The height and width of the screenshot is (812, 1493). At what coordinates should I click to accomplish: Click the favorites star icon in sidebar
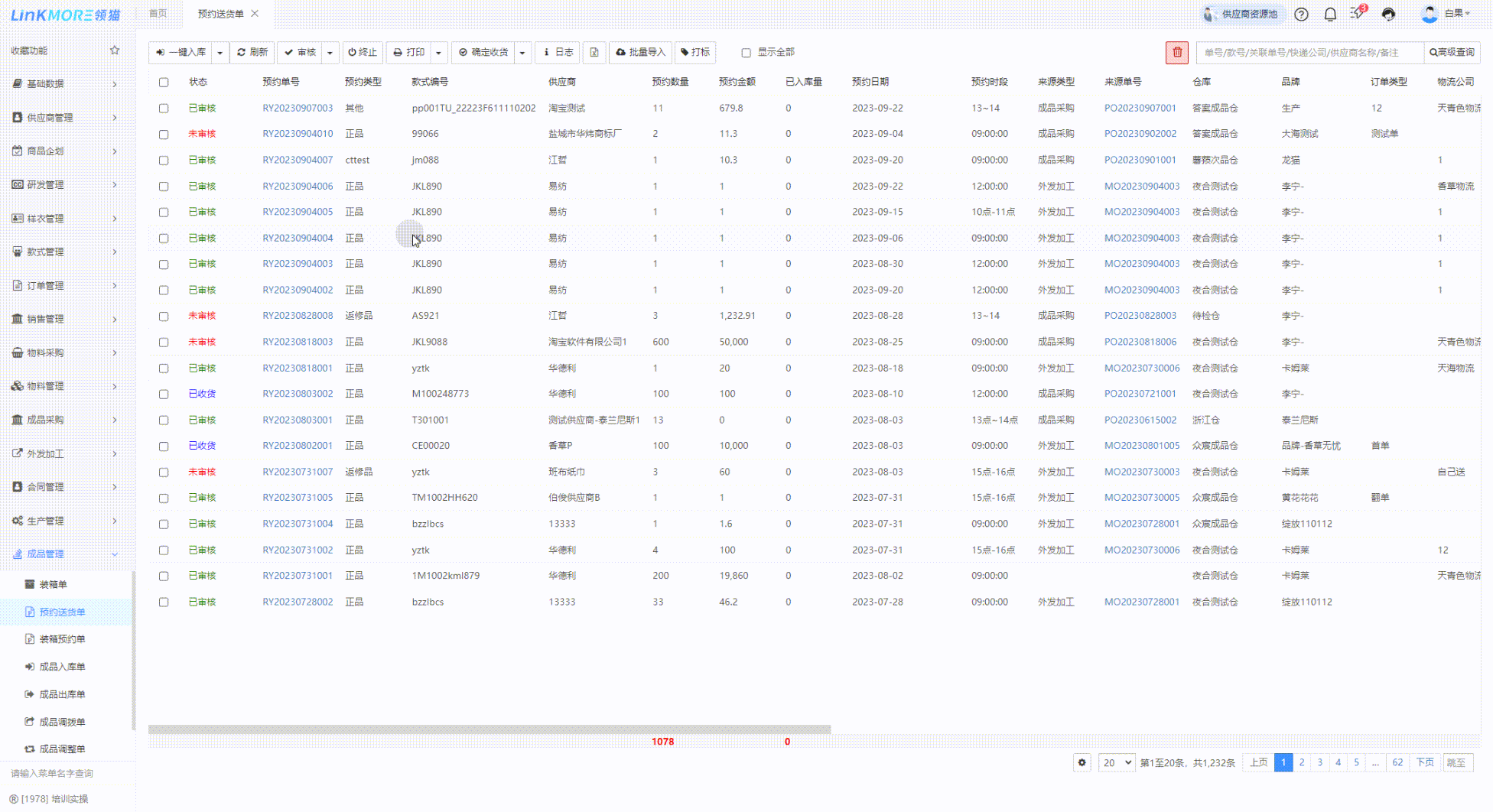click(115, 50)
